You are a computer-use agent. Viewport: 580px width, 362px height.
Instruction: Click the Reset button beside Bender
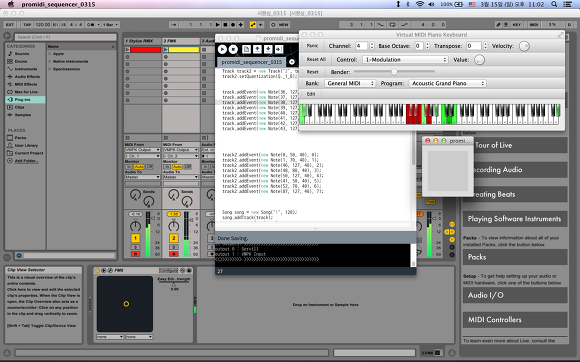[x=312, y=72]
